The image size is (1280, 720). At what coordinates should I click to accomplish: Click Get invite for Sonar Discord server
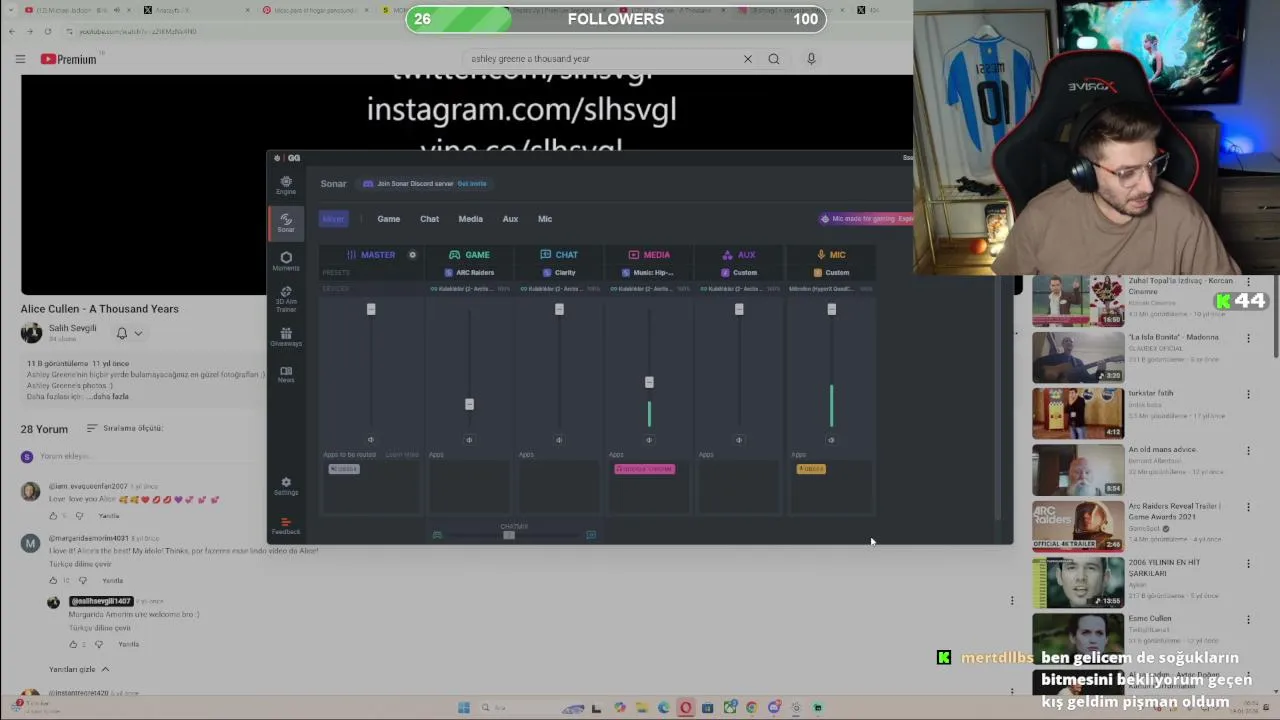point(472,184)
